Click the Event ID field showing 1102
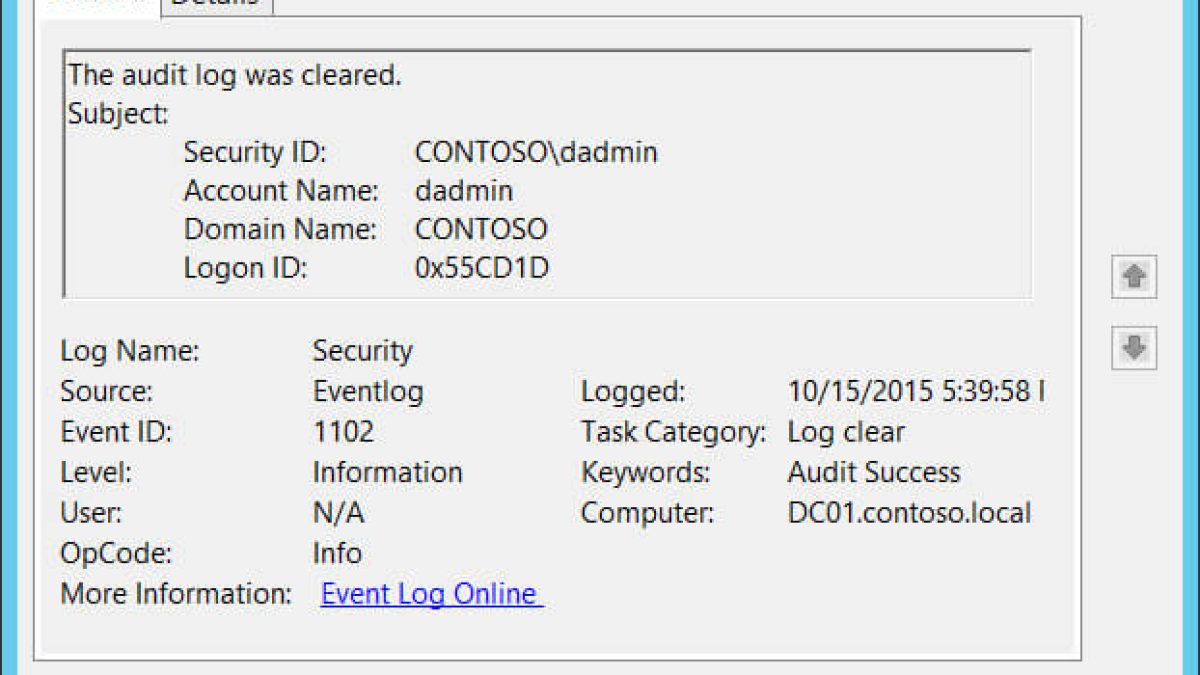 coord(343,432)
